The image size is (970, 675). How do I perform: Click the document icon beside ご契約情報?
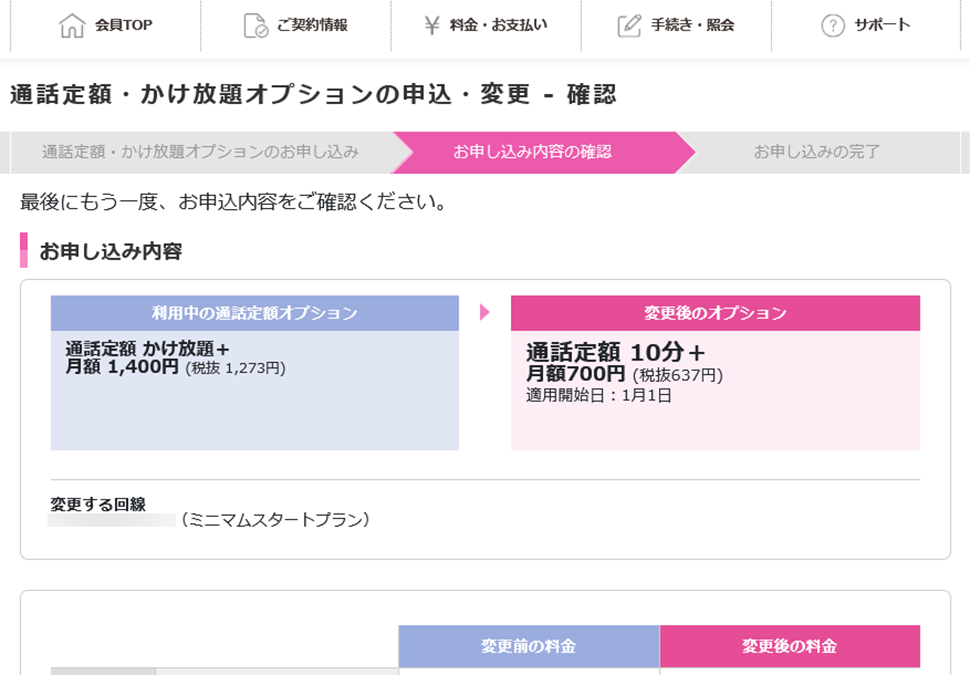(x=255, y=26)
